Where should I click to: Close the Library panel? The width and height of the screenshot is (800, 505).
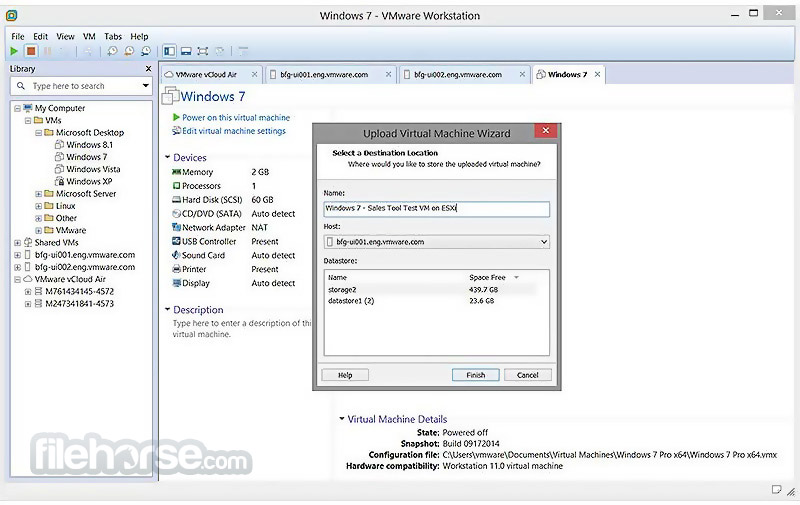coord(148,68)
